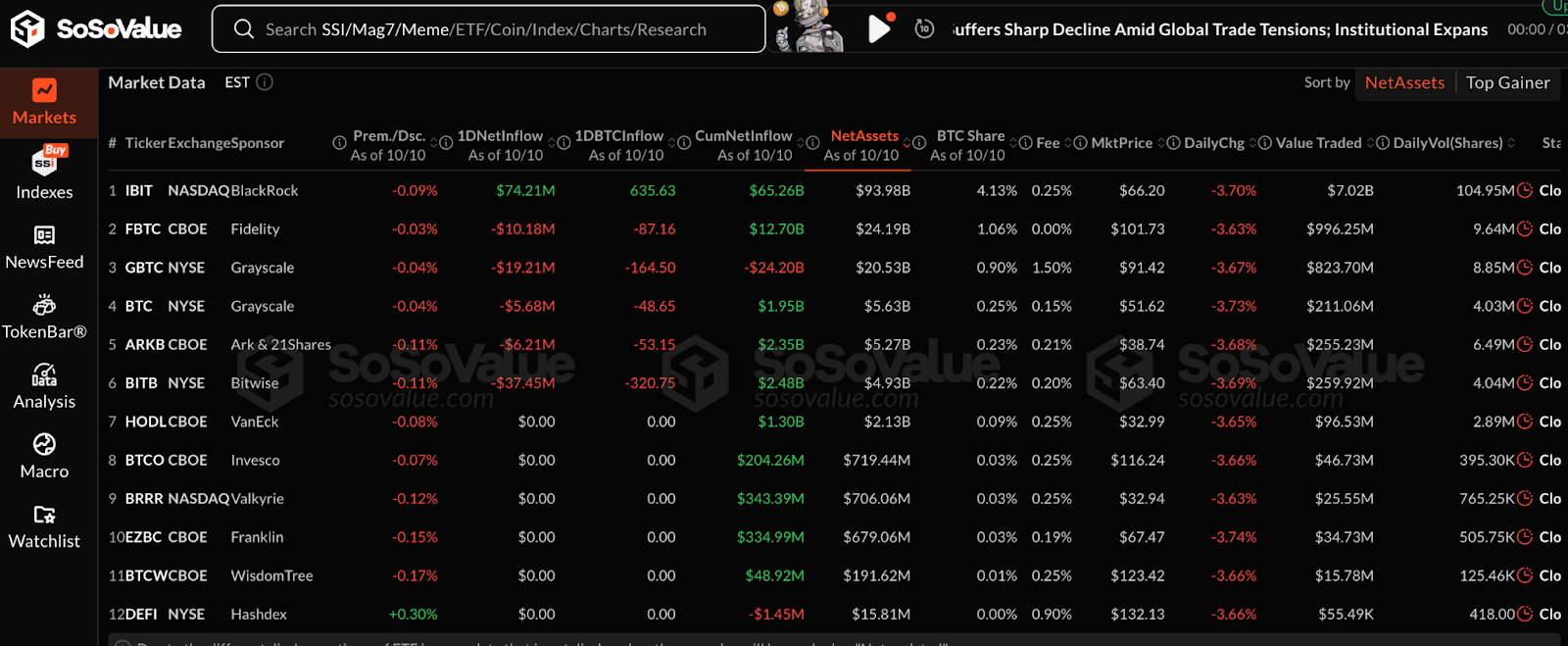Viewport: 1568px width, 646px height.
Task: Select DEFI's +0.30% premium value
Action: [x=414, y=615]
